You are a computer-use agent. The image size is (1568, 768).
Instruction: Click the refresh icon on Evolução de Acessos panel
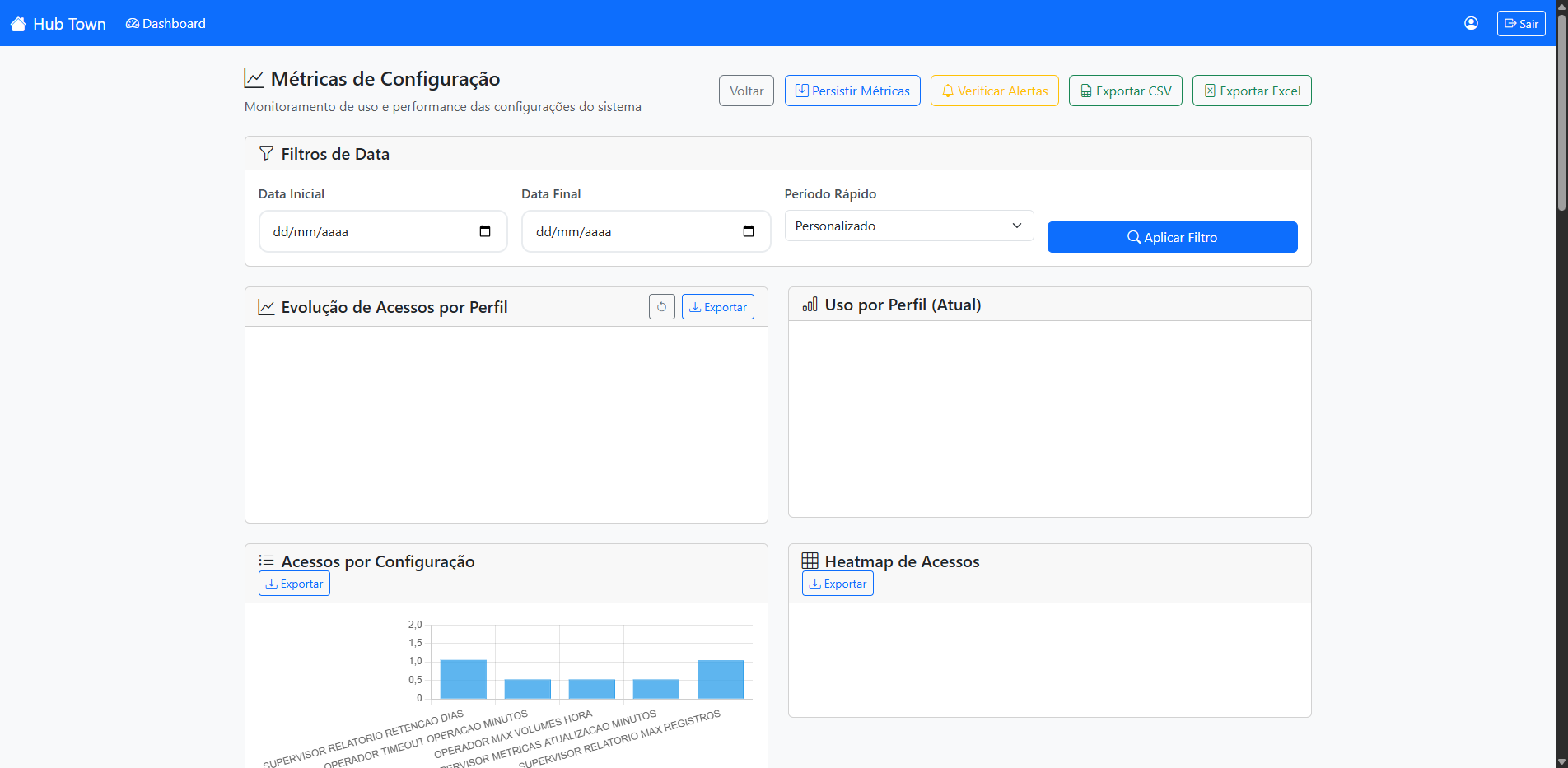click(661, 306)
